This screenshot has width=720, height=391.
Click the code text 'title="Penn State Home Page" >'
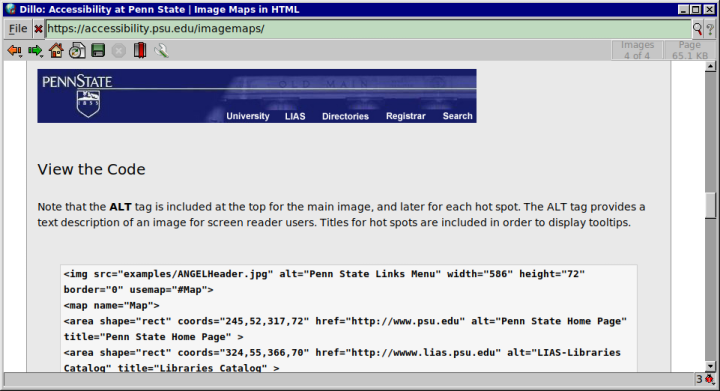[x=154, y=337]
